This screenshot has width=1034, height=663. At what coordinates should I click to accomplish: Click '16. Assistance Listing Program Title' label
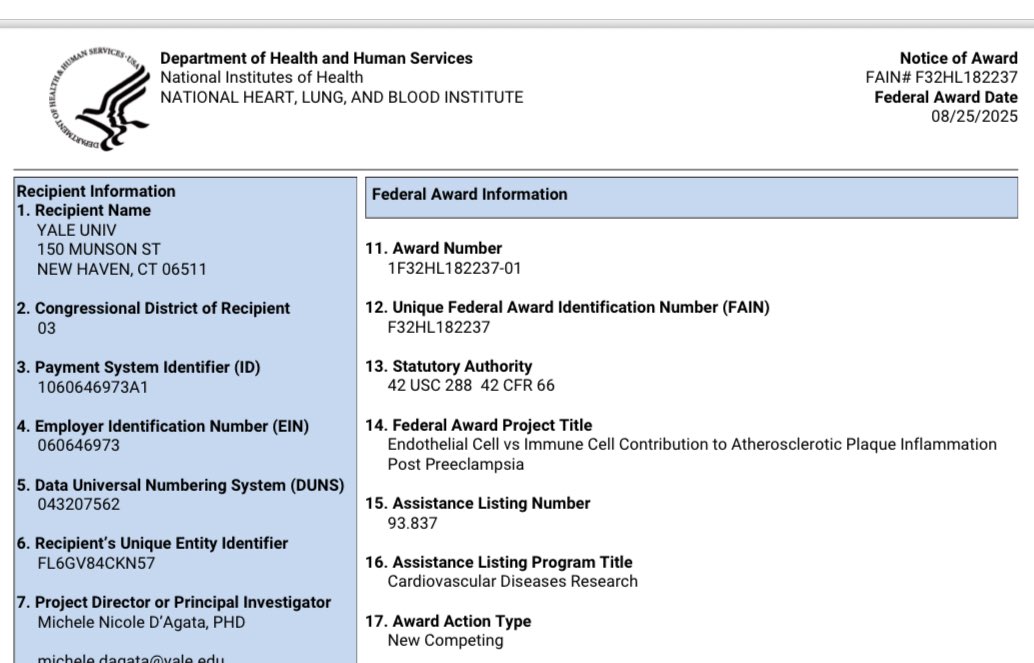499,562
